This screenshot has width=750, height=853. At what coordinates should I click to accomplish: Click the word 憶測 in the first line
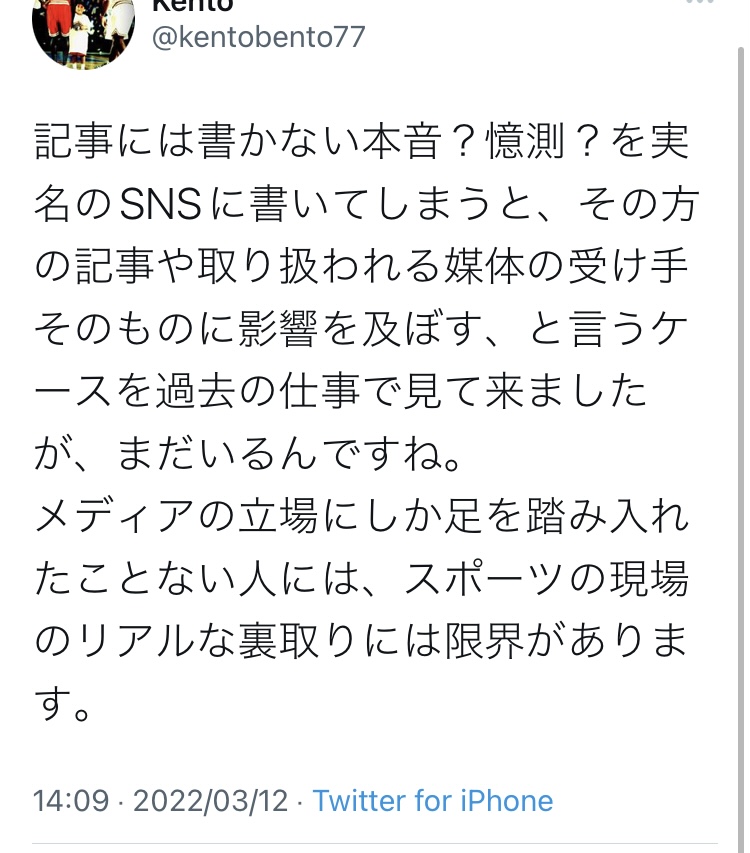click(525, 141)
